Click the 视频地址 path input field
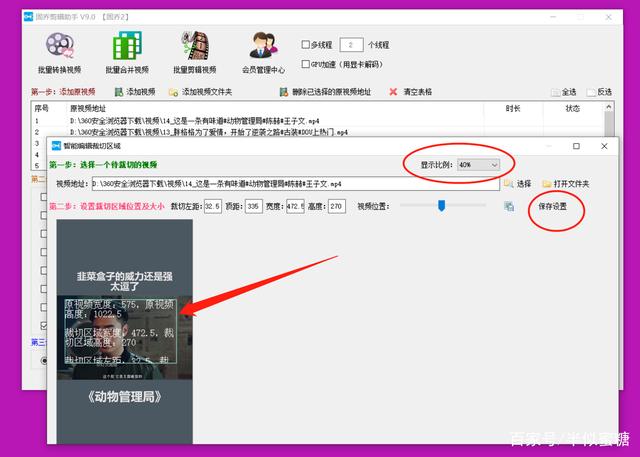 click(x=296, y=184)
